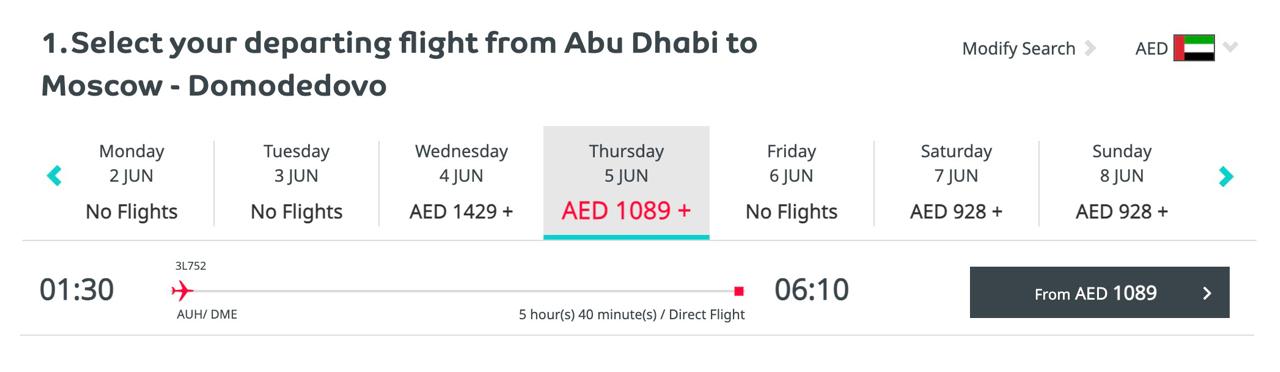
Task: Expand the AED currency dropdown arrow
Action: (1230, 47)
